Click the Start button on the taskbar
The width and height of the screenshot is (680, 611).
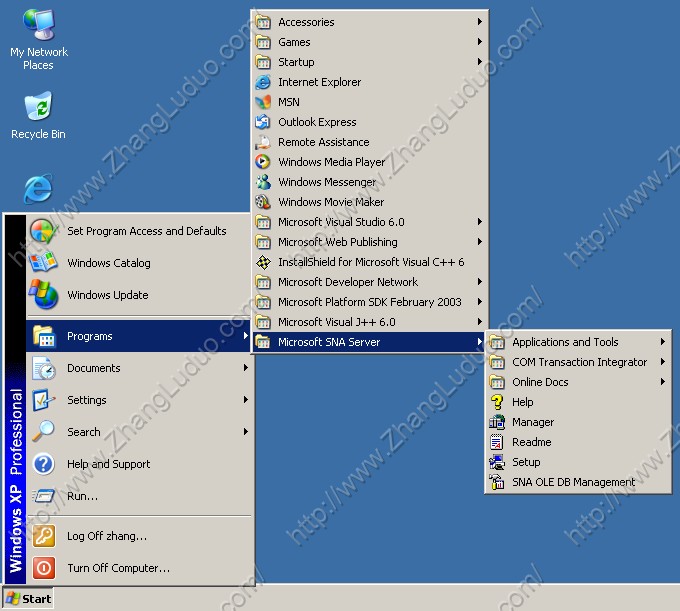[28, 599]
